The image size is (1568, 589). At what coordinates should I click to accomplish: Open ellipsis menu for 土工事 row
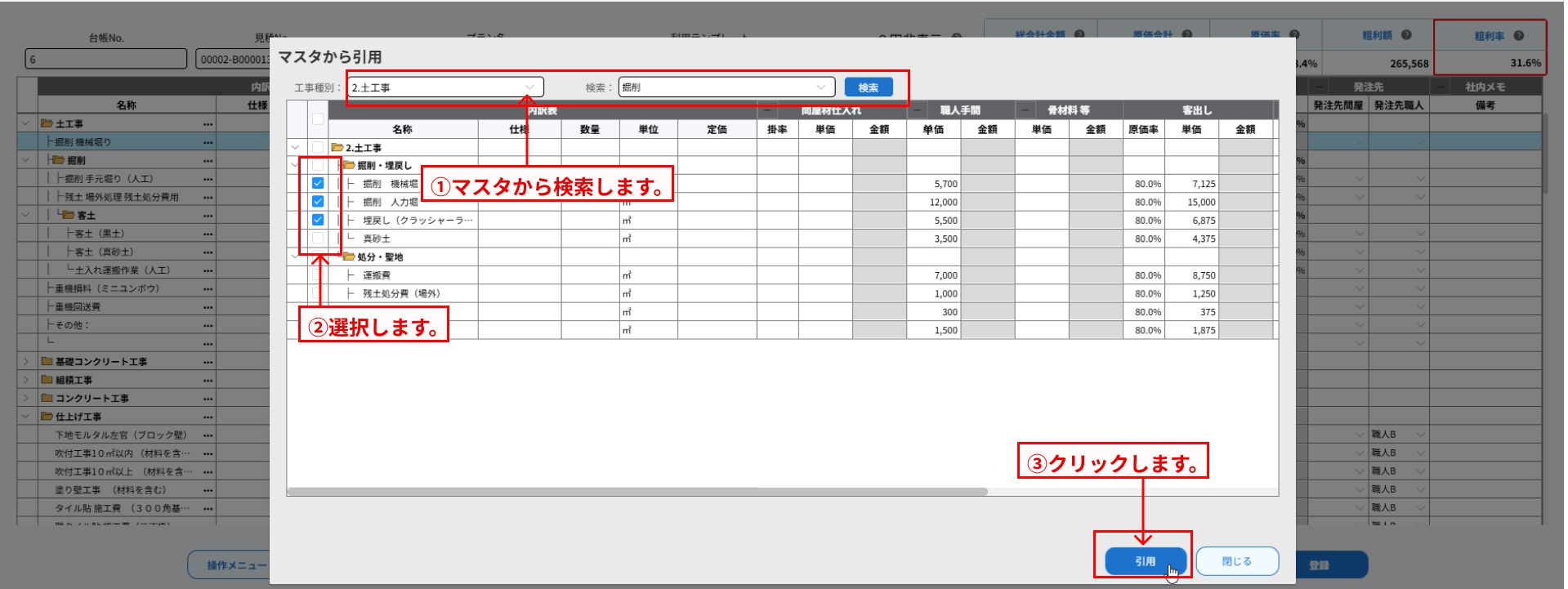[x=208, y=124]
